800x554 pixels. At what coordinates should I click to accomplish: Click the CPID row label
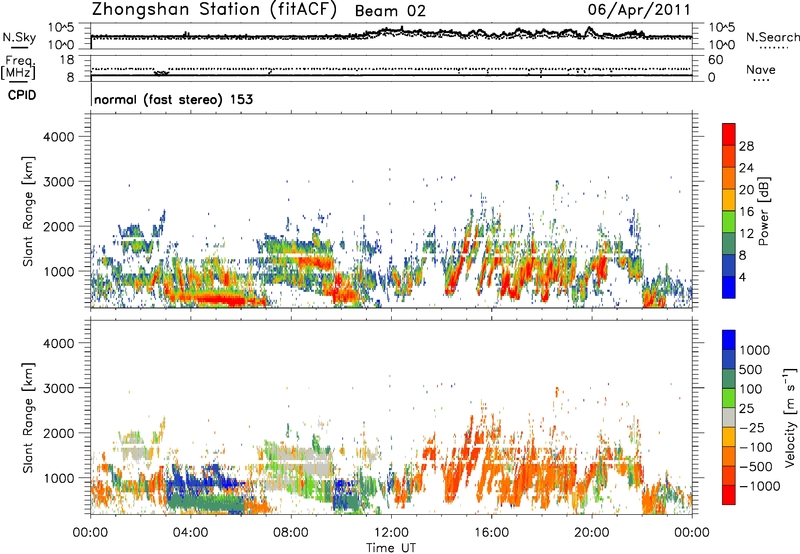pyautogui.click(x=22, y=95)
